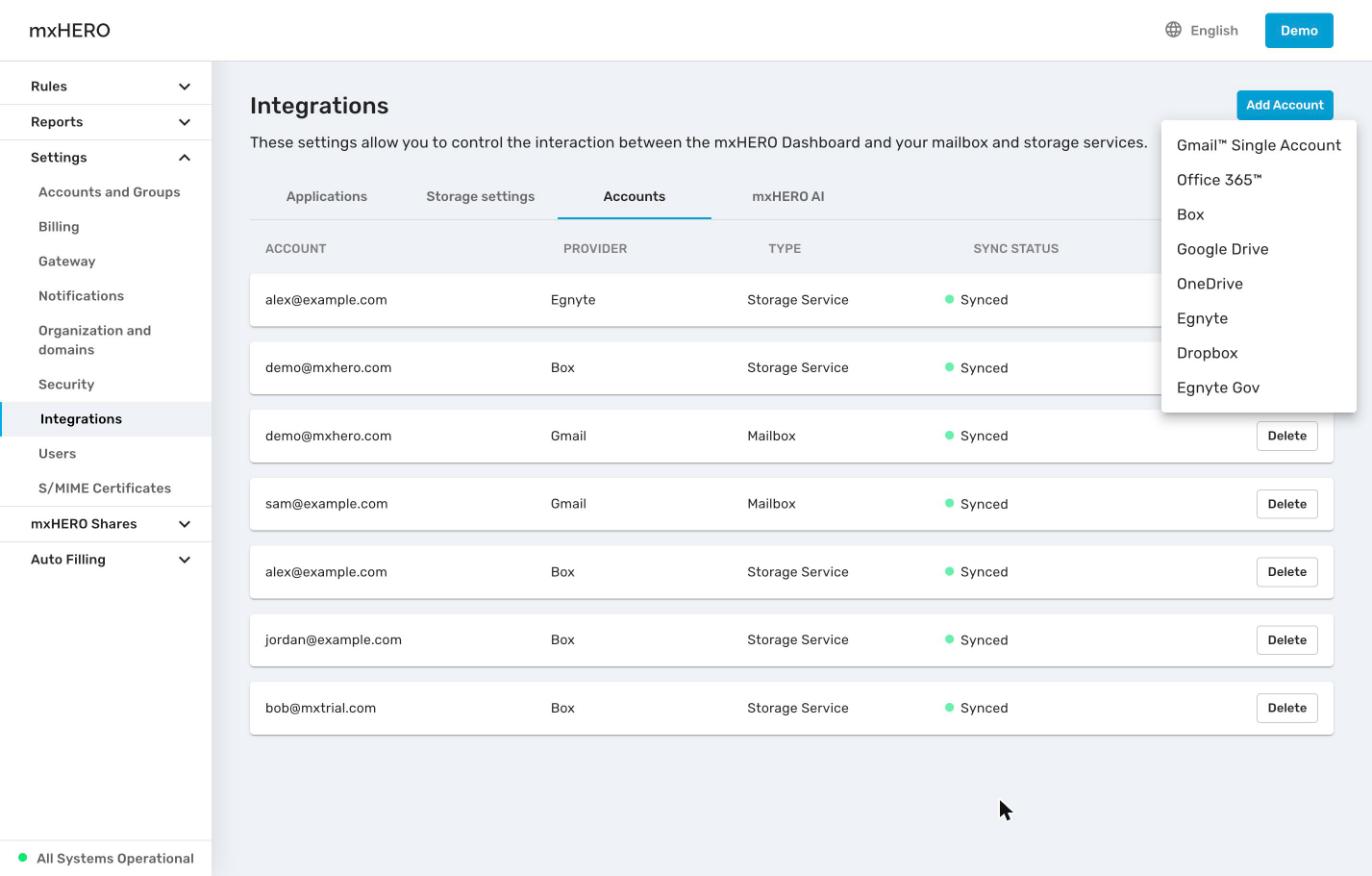Open Organization and domains
The height and width of the screenshot is (876, 1372).
click(x=95, y=340)
